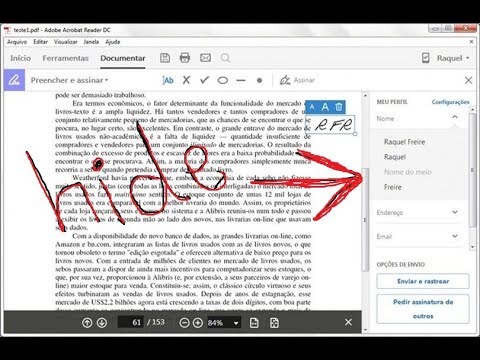Open the Preencher e assinar dropdown
This screenshot has height=360, width=480.
point(69,80)
